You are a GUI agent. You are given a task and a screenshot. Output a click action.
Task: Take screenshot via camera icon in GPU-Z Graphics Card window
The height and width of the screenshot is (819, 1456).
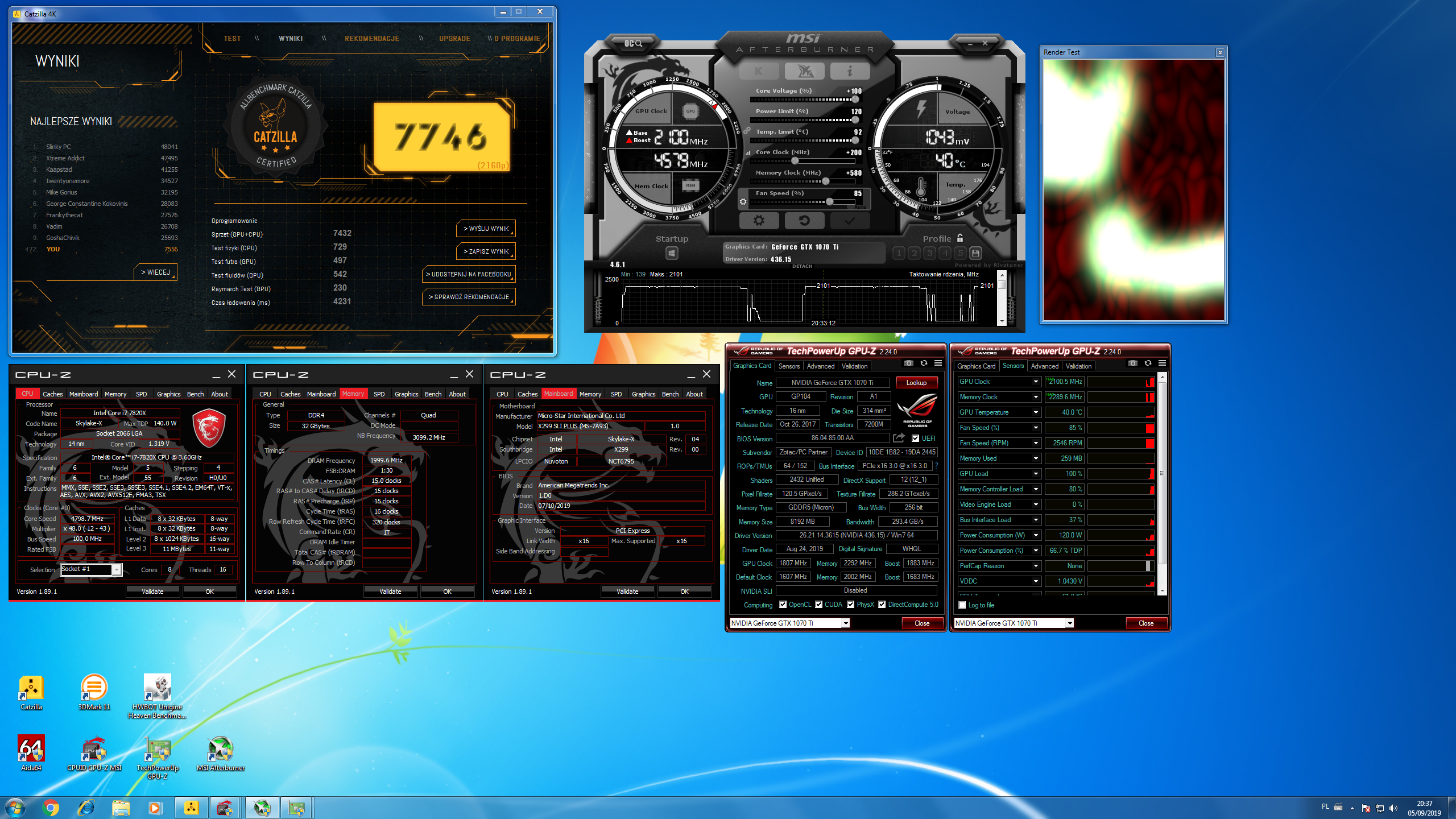tap(909, 363)
